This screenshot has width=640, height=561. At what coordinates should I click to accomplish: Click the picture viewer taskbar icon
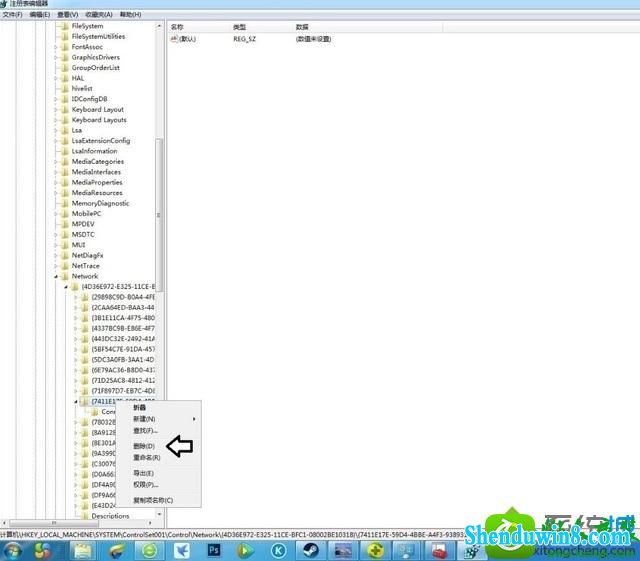(x=343, y=551)
